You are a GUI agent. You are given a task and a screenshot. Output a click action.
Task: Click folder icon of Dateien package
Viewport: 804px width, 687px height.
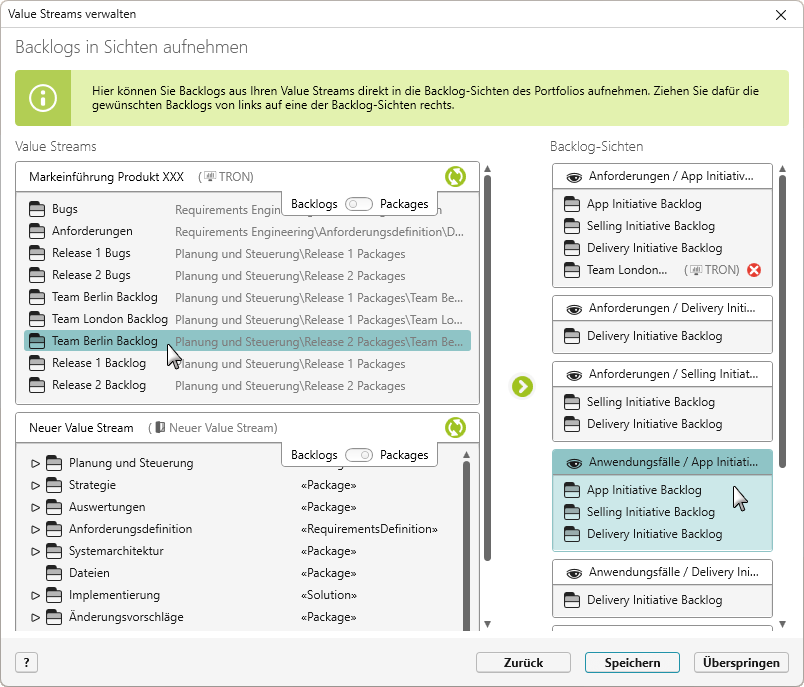coord(54,573)
